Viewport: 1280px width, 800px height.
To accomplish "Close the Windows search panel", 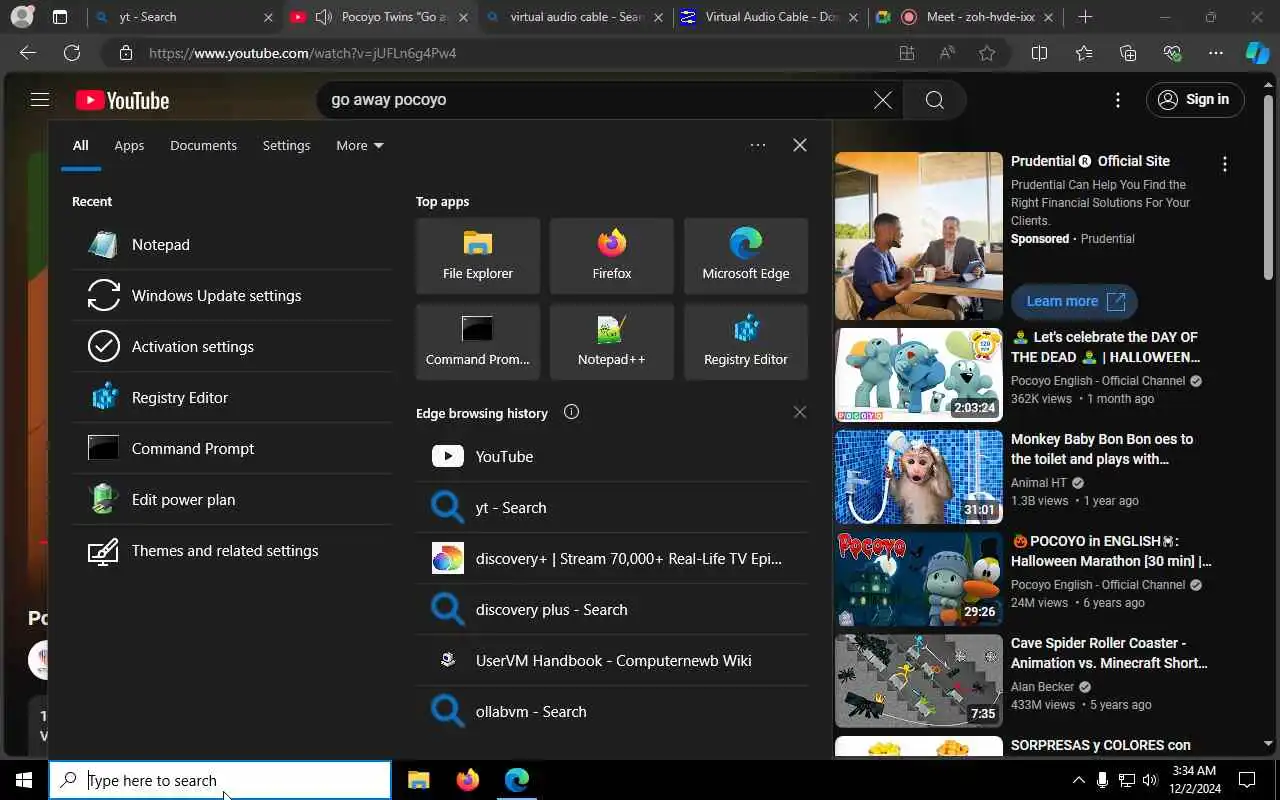I will click(800, 145).
